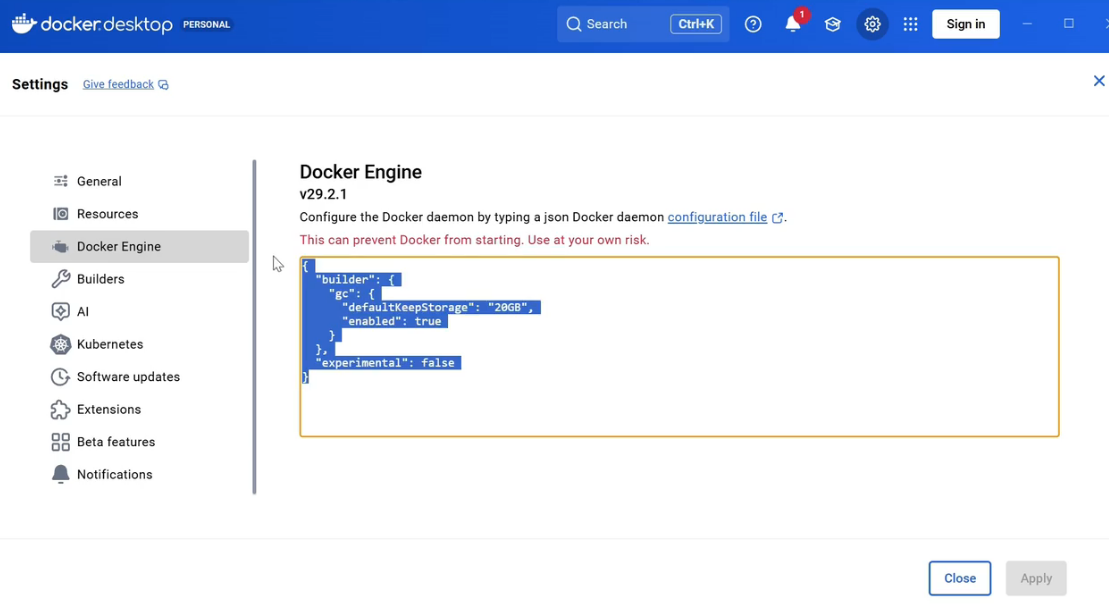Screen dimensions: 1109x614
Task: Open the Learning center graduation cap icon
Action: click(x=832, y=24)
